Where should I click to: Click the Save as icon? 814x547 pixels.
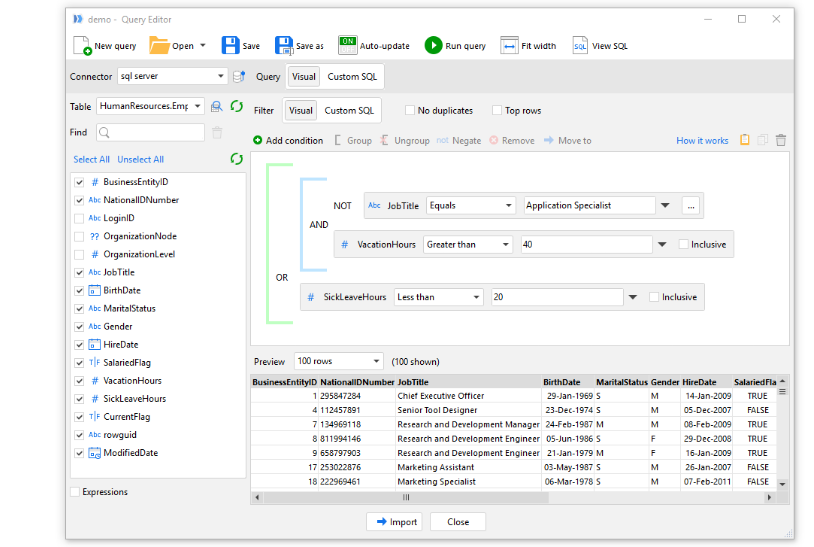point(284,46)
